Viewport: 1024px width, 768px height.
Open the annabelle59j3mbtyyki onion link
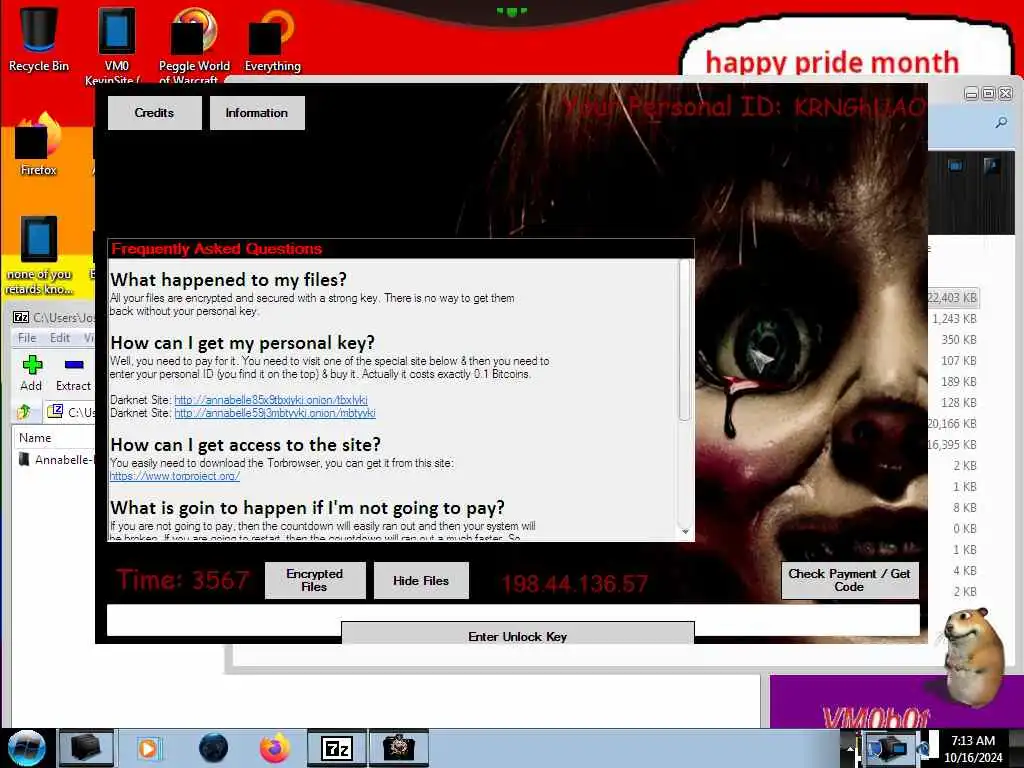pyautogui.click(x=274, y=413)
